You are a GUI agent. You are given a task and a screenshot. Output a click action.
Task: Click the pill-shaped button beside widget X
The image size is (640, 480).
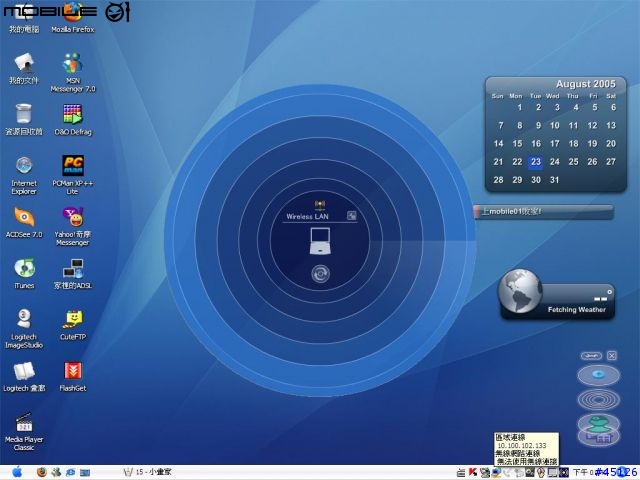point(591,356)
